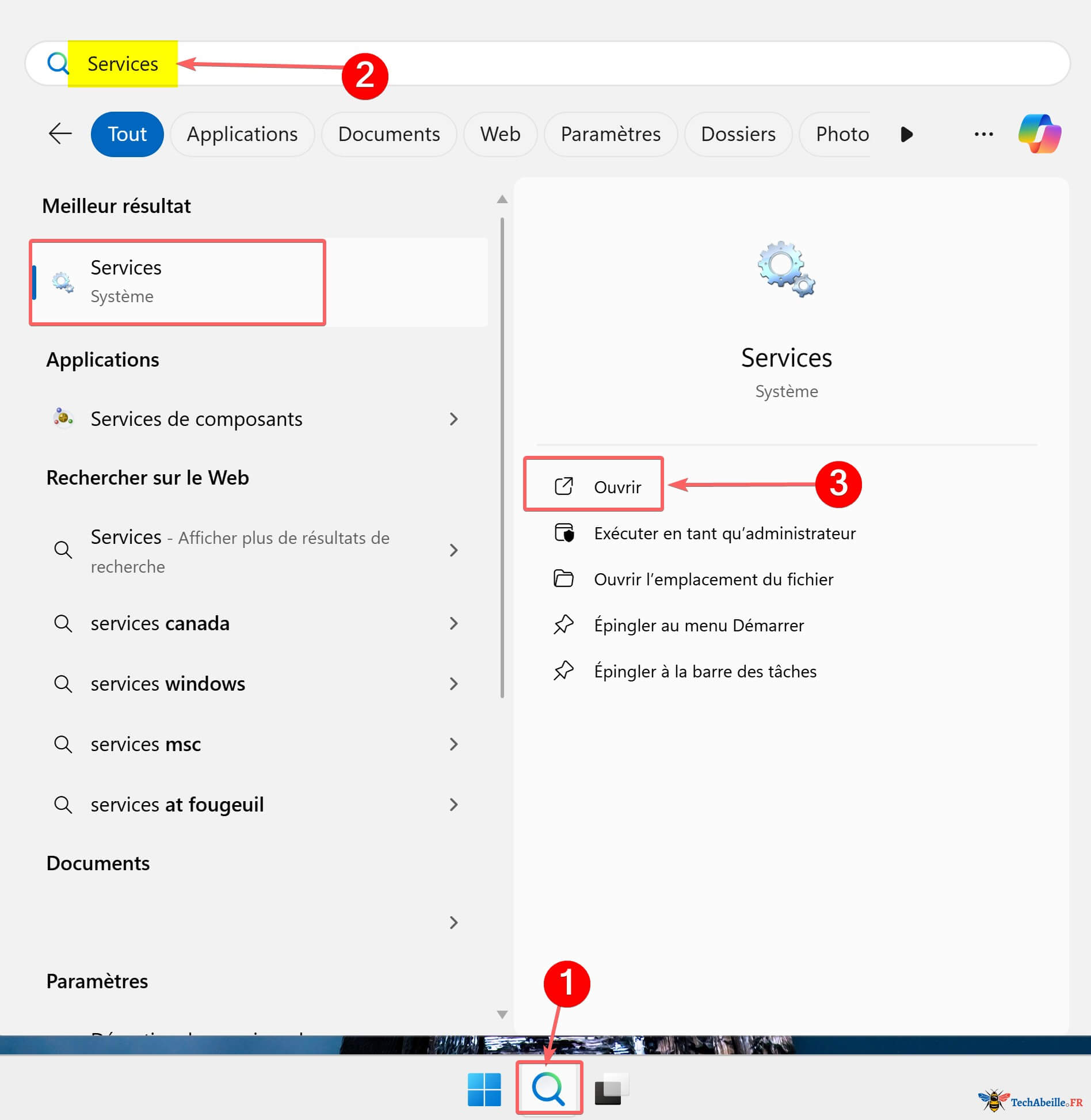The width and height of the screenshot is (1091, 1120).
Task: Expand the services canada suggestion chevron
Action: click(x=453, y=623)
